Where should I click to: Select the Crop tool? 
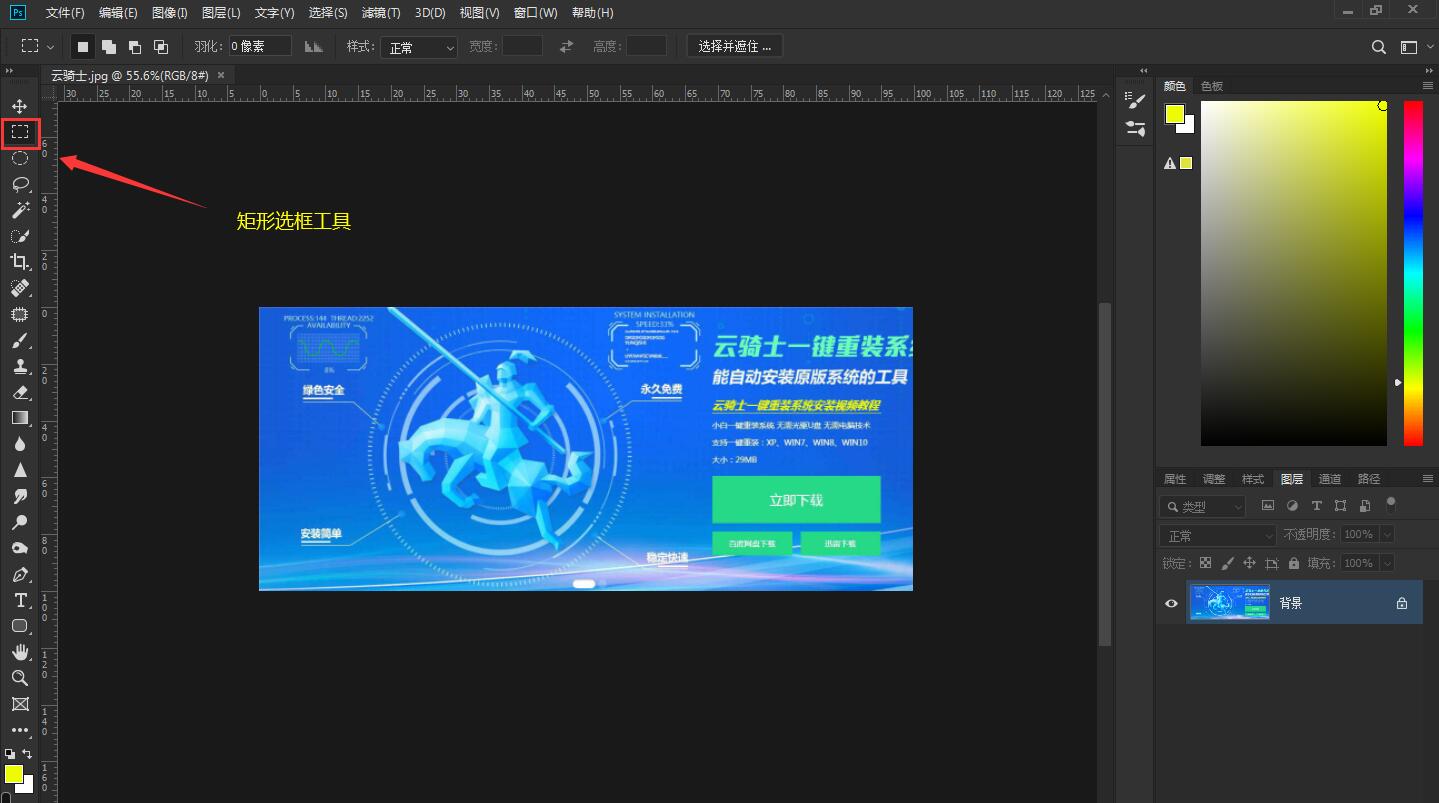click(19, 262)
